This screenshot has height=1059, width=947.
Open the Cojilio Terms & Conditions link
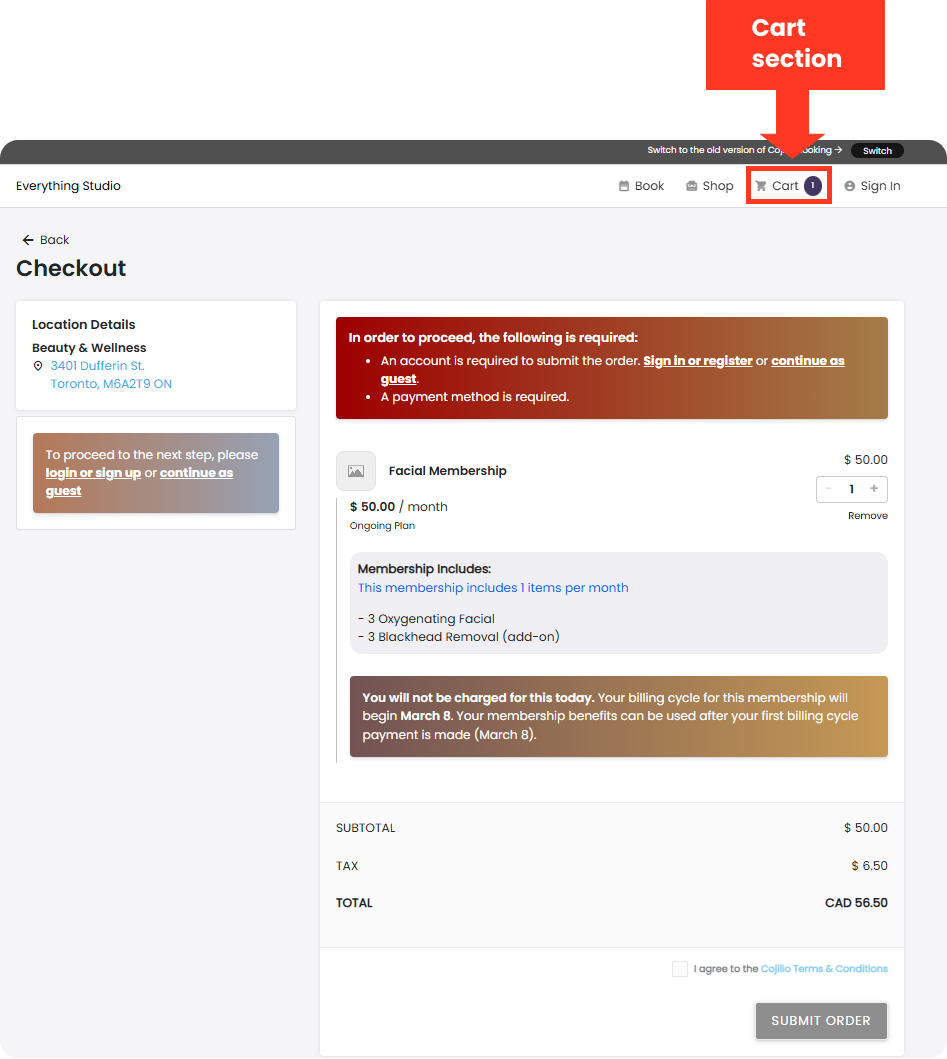(824, 969)
